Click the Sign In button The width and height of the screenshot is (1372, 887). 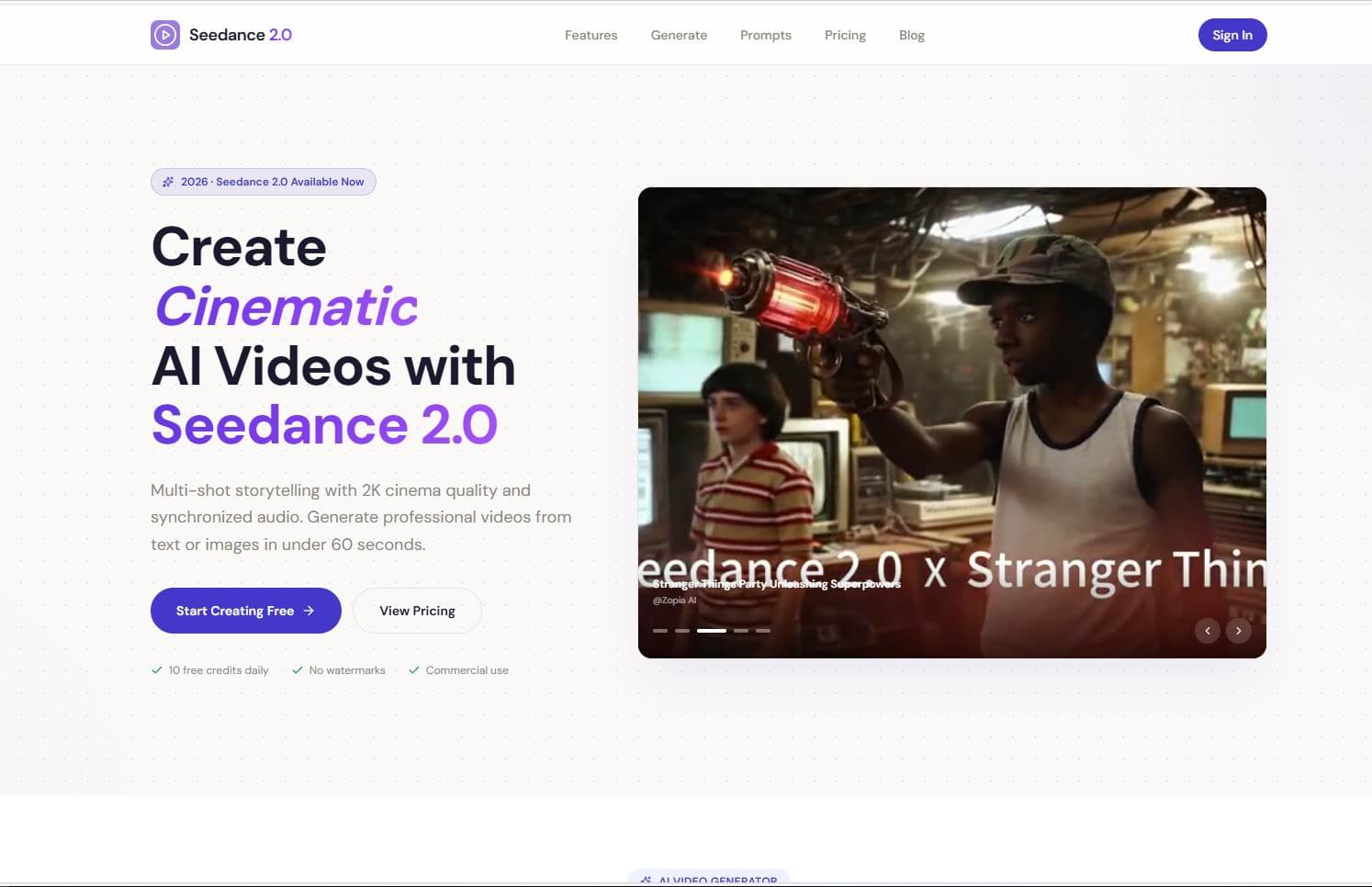(x=1231, y=35)
